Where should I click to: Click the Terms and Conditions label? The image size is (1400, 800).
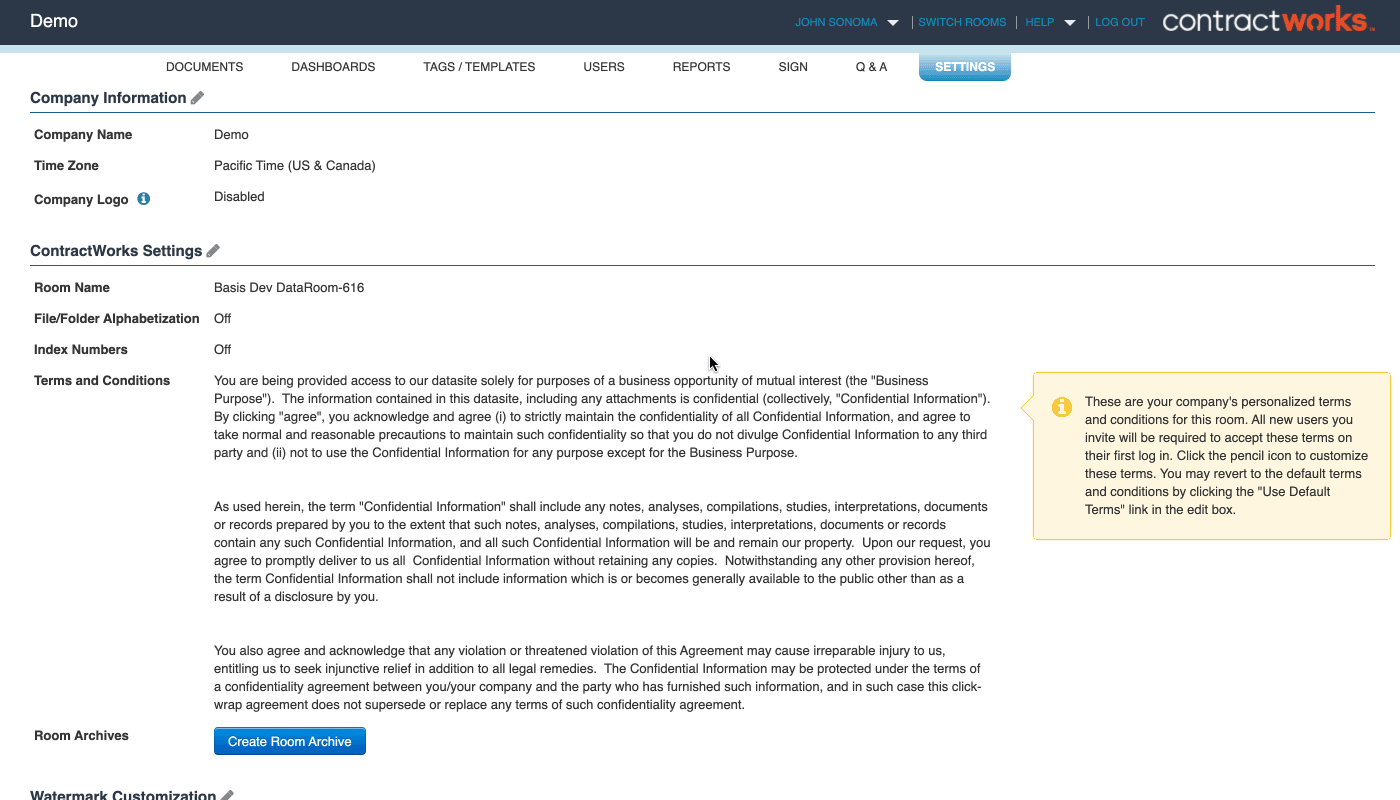pos(102,381)
